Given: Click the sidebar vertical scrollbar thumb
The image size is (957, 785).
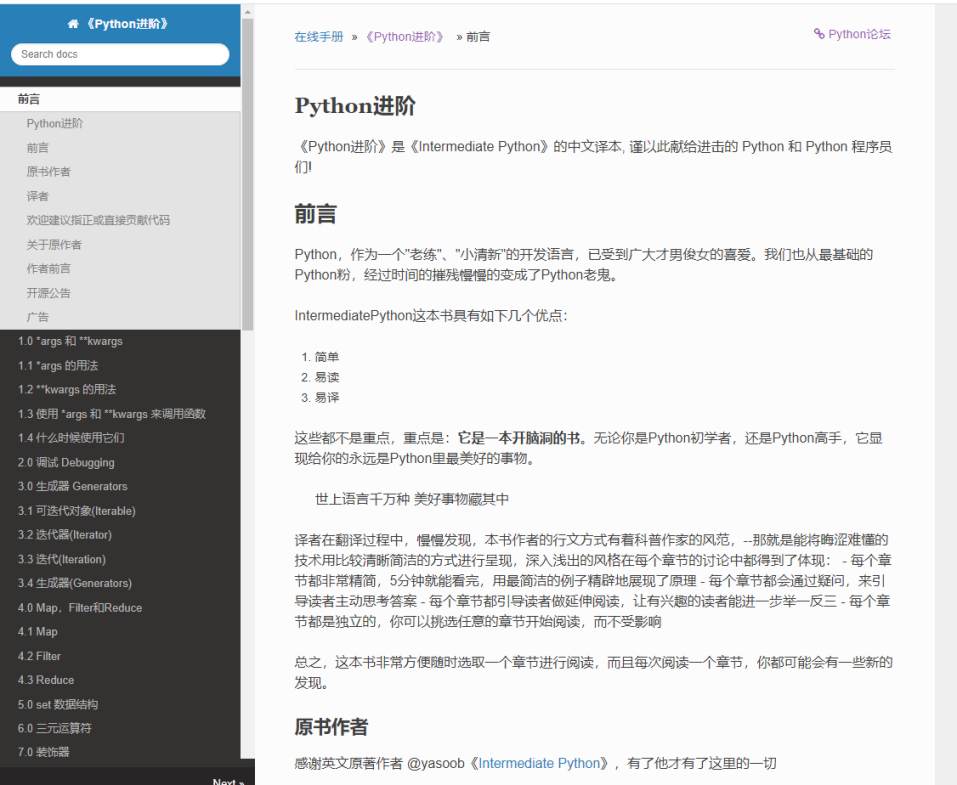Looking at the screenshot, I should click(247, 174).
